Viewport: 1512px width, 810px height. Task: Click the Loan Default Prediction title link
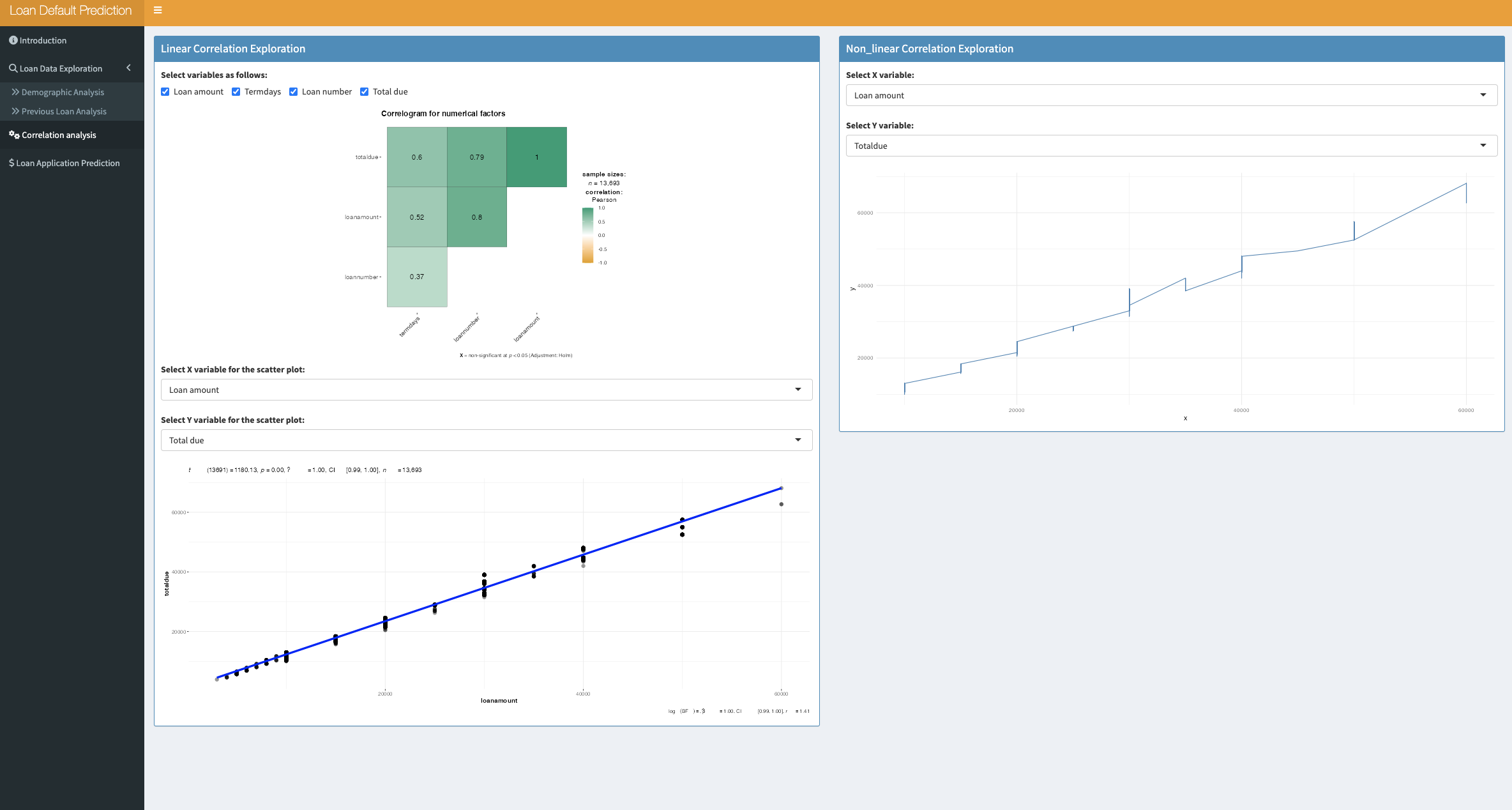pos(70,10)
